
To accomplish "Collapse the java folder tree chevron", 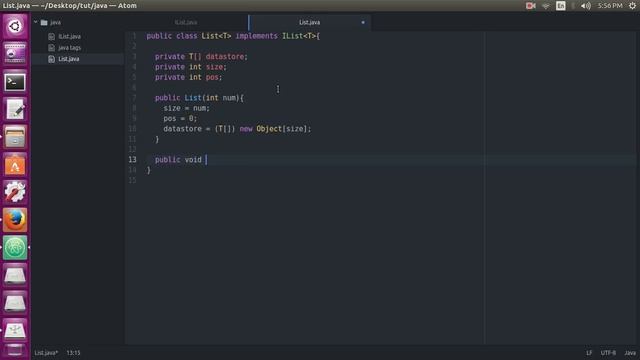I will coord(36,22).
